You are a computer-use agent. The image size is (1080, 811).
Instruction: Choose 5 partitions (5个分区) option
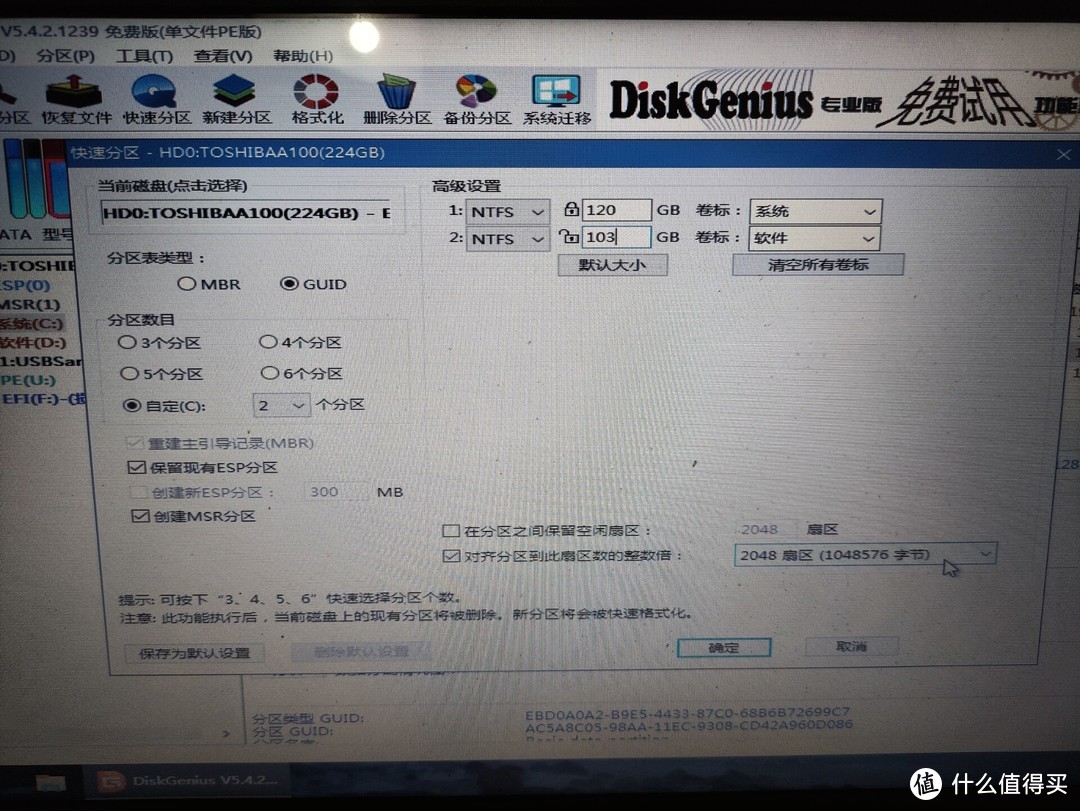tap(161, 373)
